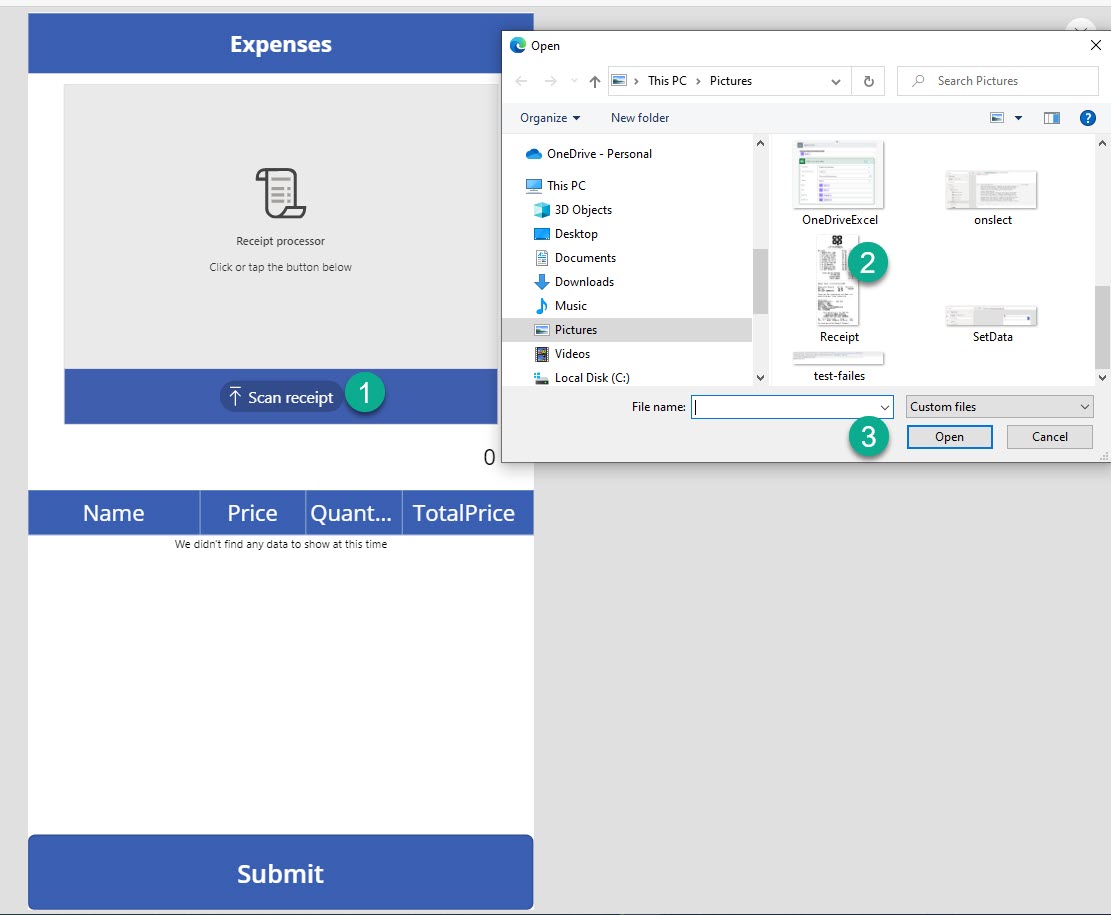Open the view options dropdown arrow

[1018, 118]
